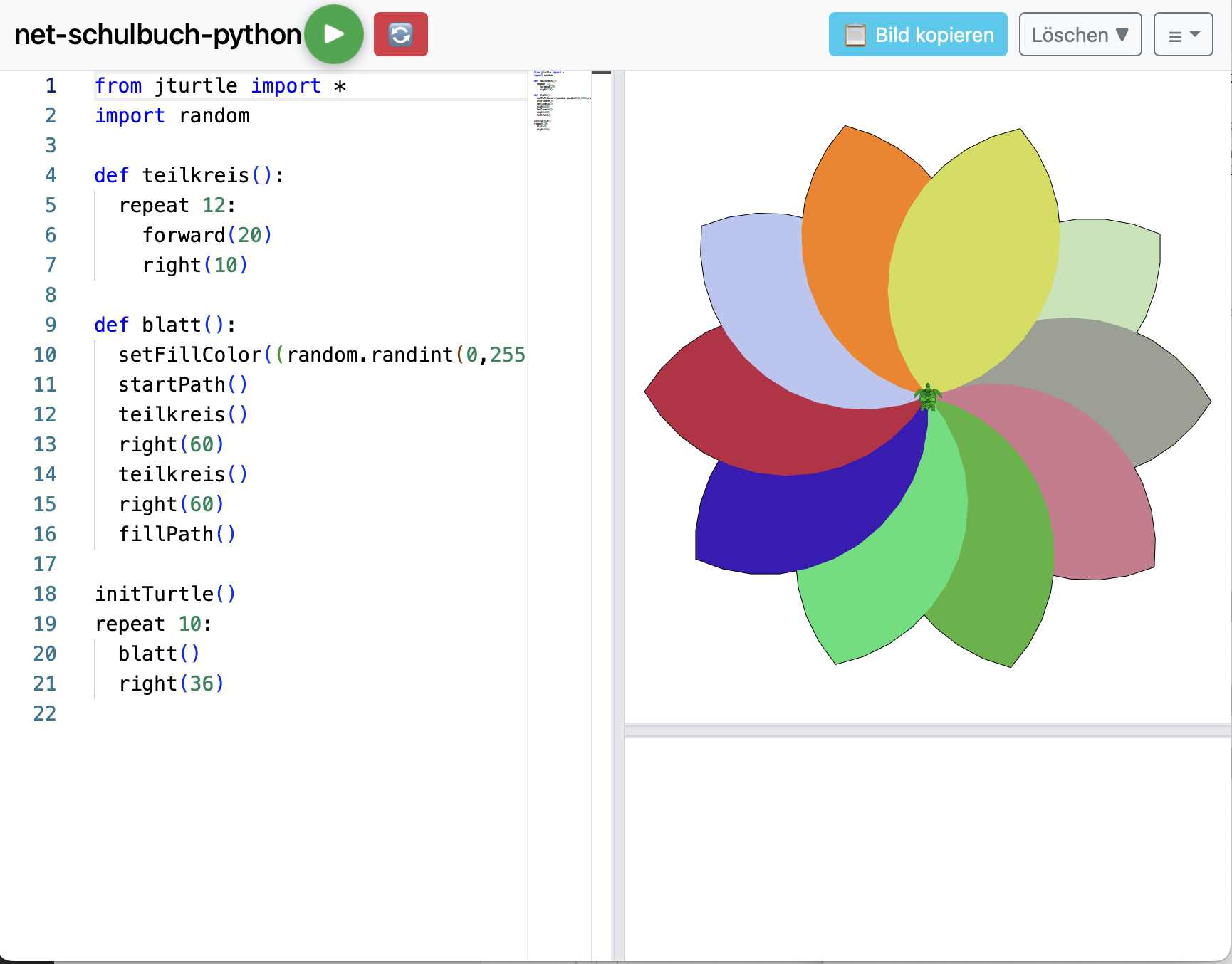Click the net-schulbuch-python title

click(157, 34)
